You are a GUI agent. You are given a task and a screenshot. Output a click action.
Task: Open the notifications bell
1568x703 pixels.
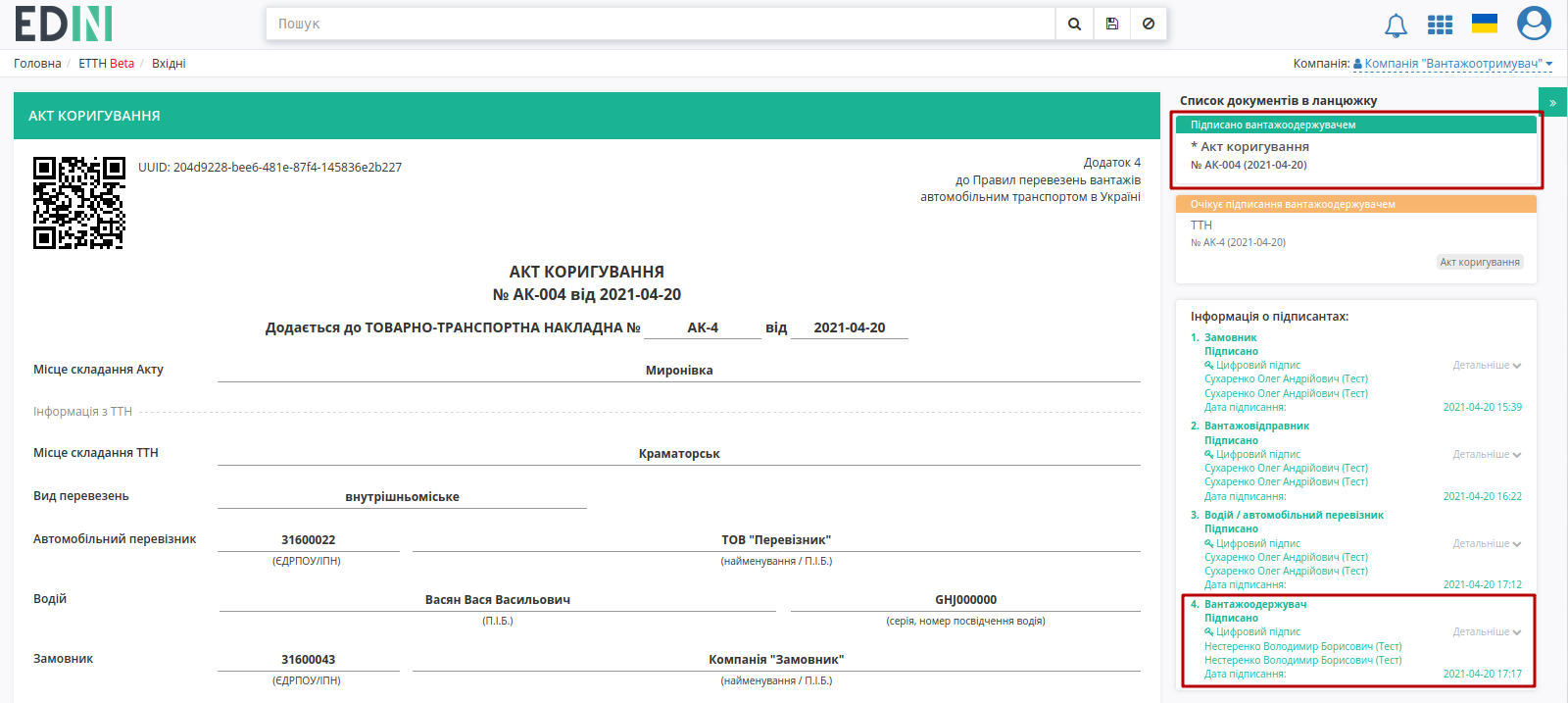pos(1396,25)
